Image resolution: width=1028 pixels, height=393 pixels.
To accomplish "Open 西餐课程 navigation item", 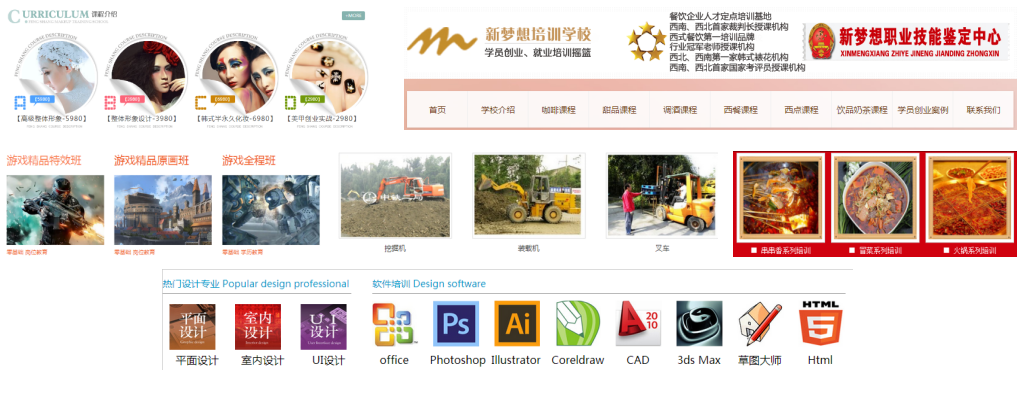I will (x=741, y=110).
